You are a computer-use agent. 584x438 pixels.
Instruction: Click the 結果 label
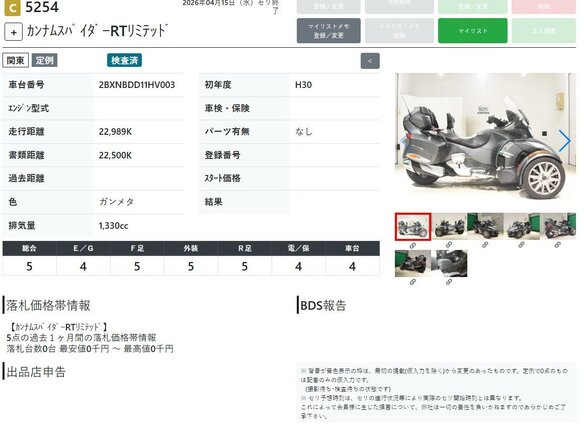(213, 202)
